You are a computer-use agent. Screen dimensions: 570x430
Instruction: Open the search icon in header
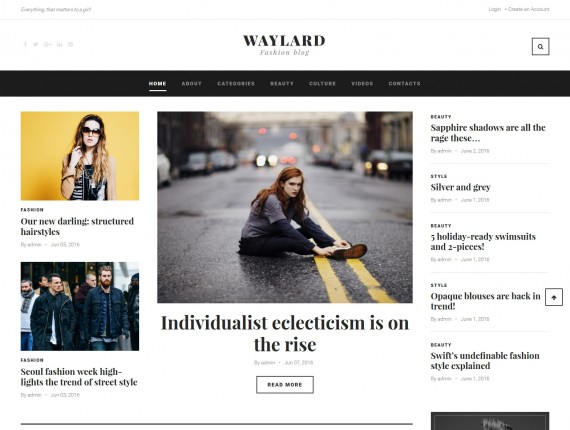[x=540, y=47]
